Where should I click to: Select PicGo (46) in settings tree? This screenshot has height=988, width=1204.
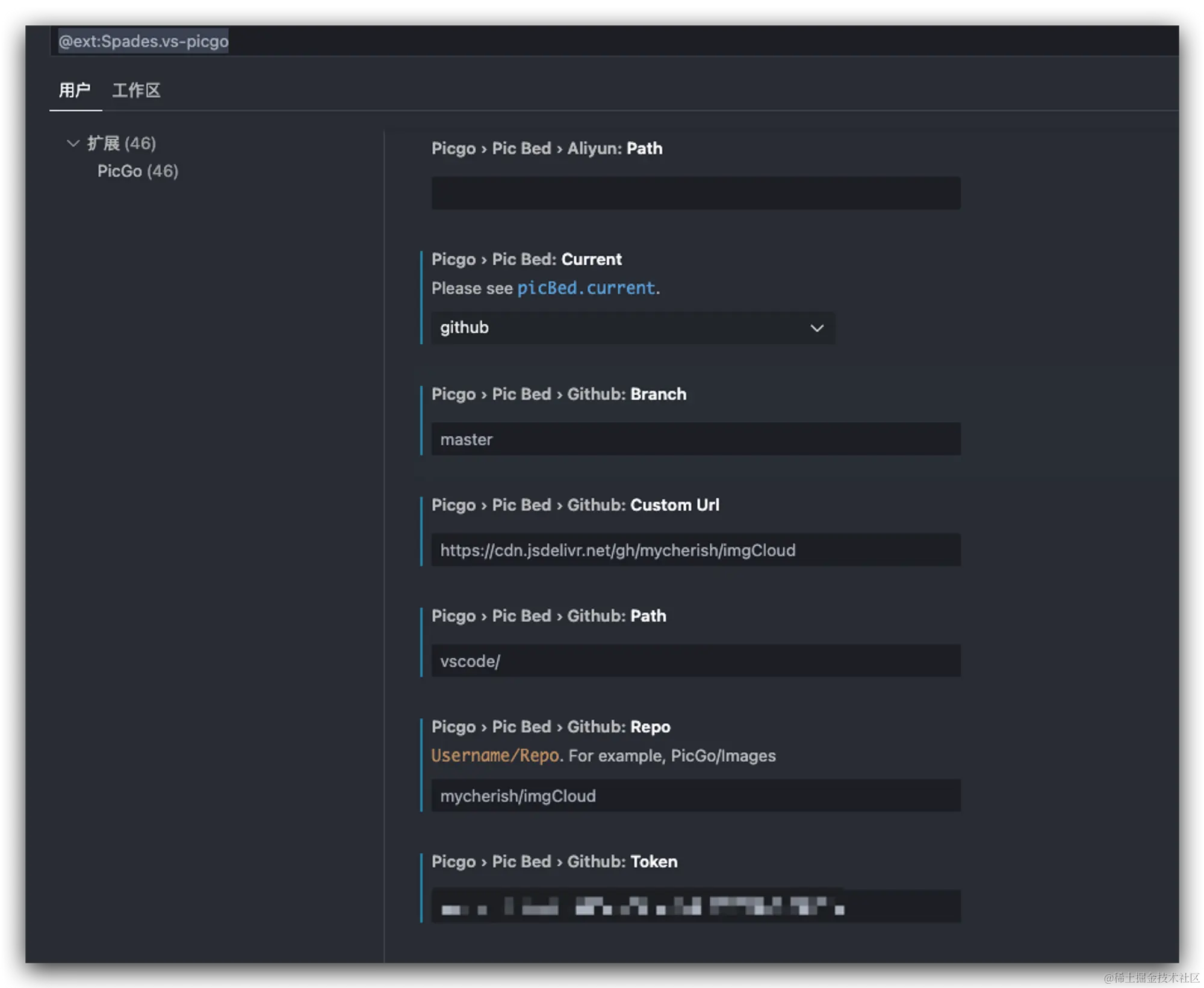(138, 171)
